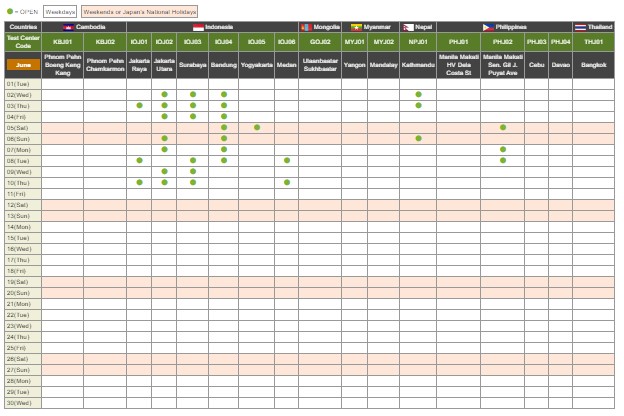Click the THJ01 test center code

593,42
